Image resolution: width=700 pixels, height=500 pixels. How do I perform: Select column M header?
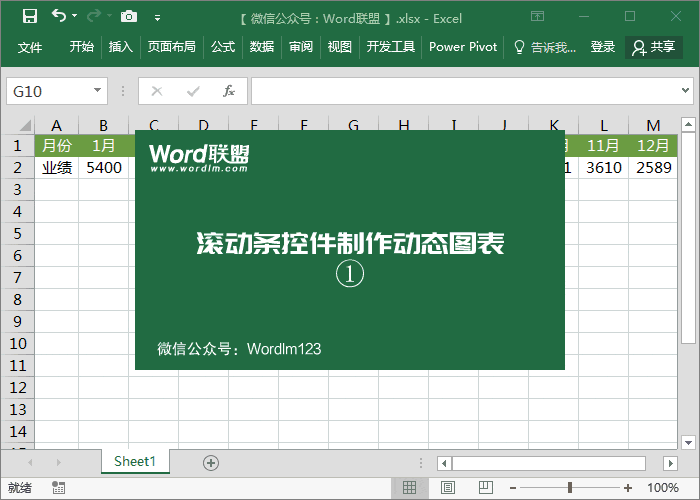pyautogui.click(x=653, y=125)
